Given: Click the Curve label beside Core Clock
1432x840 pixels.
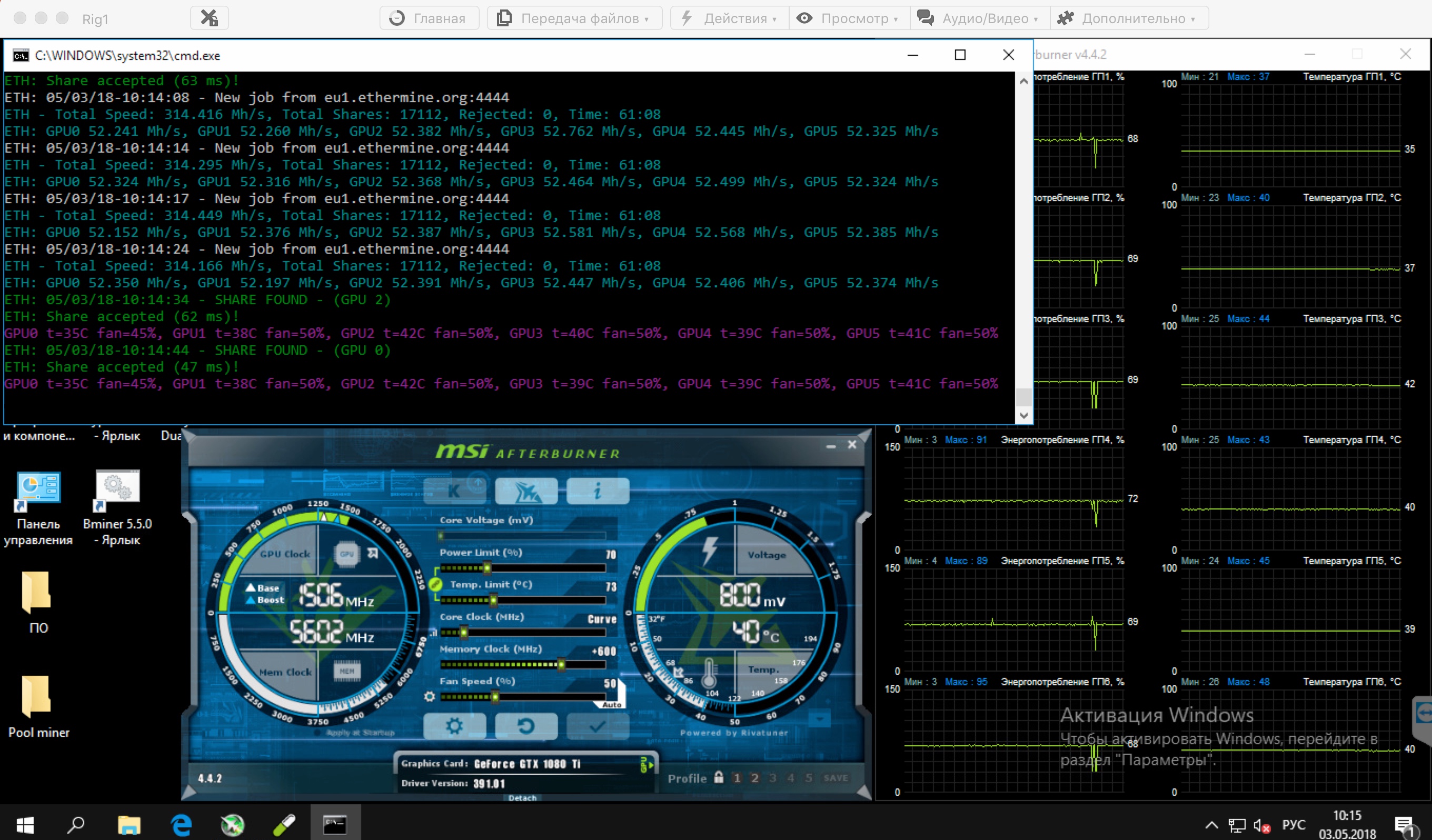Looking at the screenshot, I should point(602,619).
